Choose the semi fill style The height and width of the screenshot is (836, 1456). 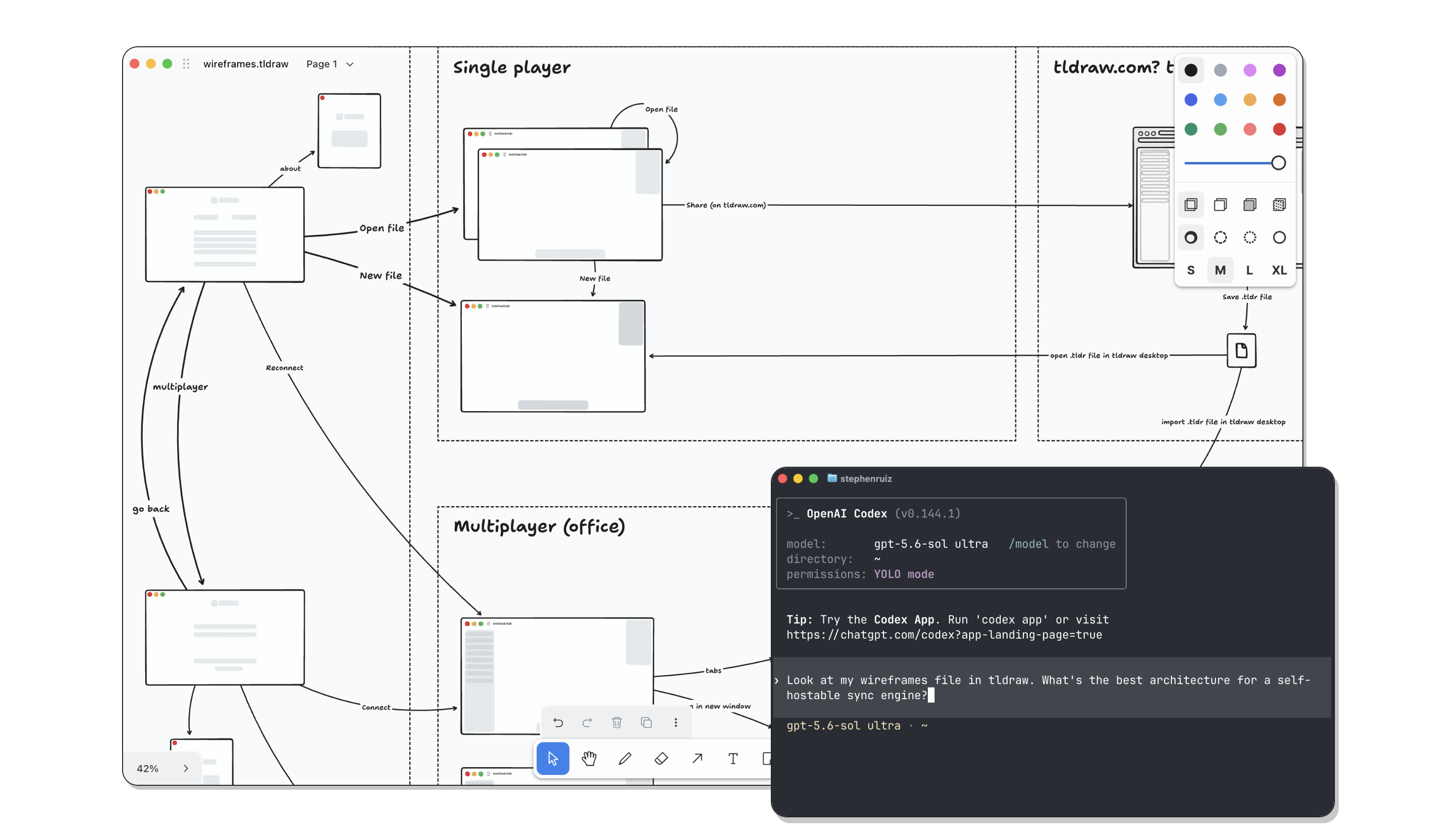pyautogui.click(x=1220, y=204)
